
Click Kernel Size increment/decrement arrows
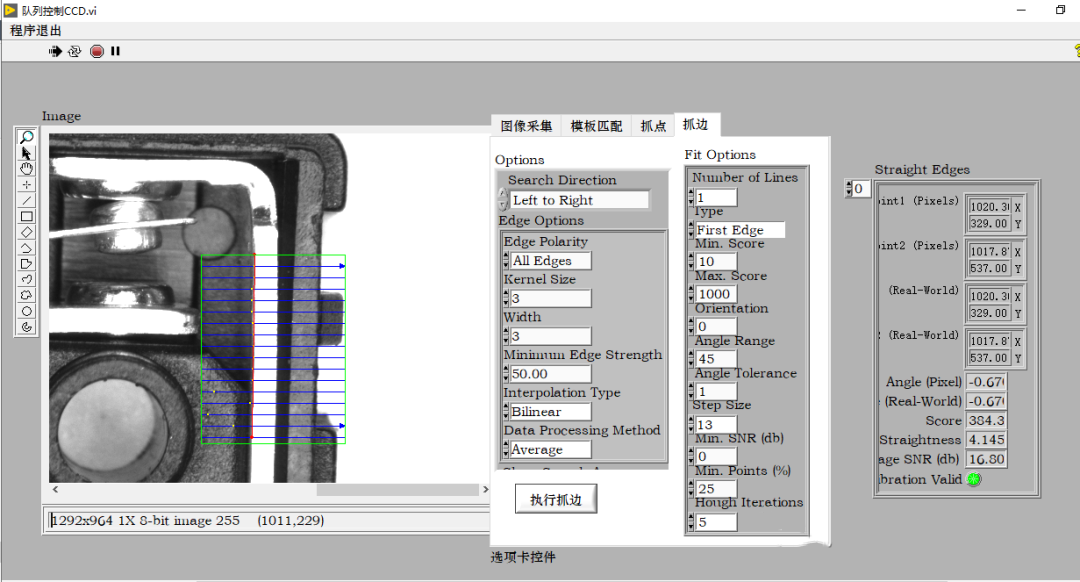click(x=506, y=298)
